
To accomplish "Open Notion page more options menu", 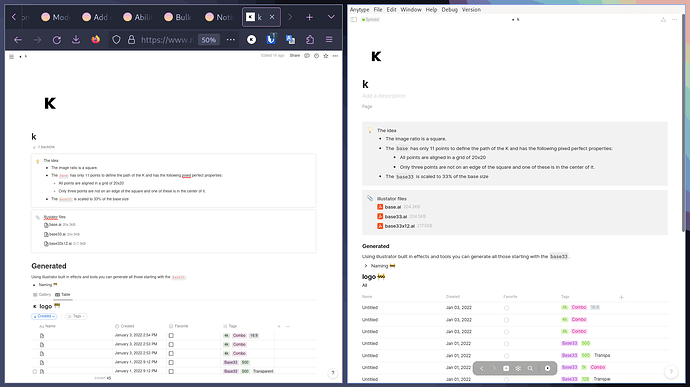I will click(x=335, y=56).
